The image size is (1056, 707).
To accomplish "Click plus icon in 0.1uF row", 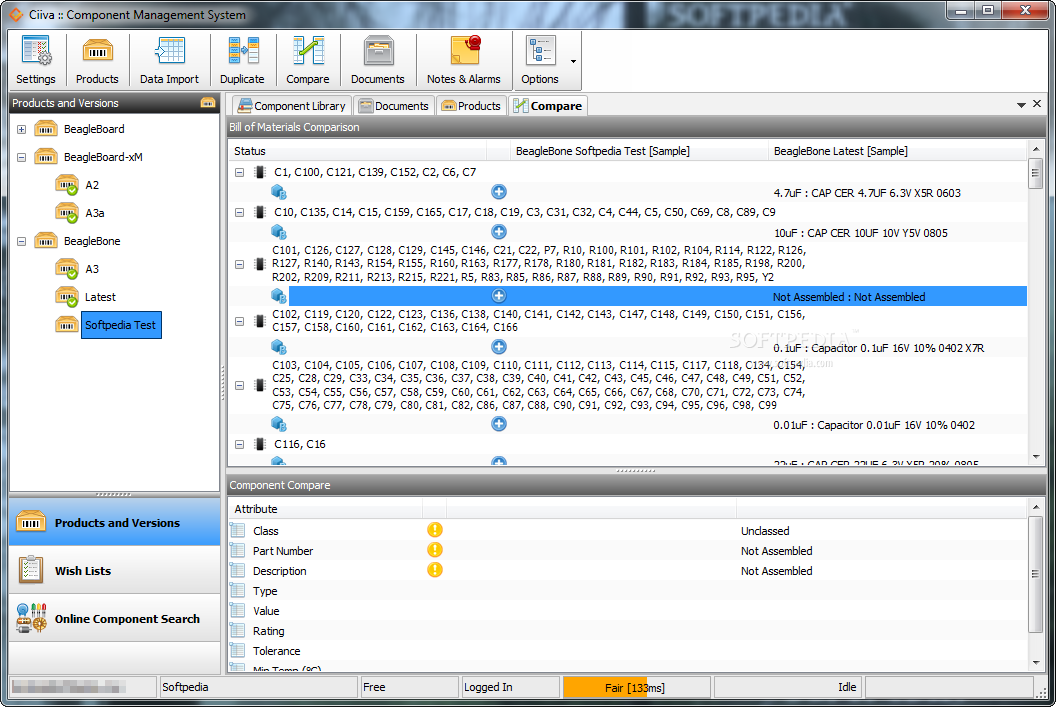I will [x=499, y=347].
